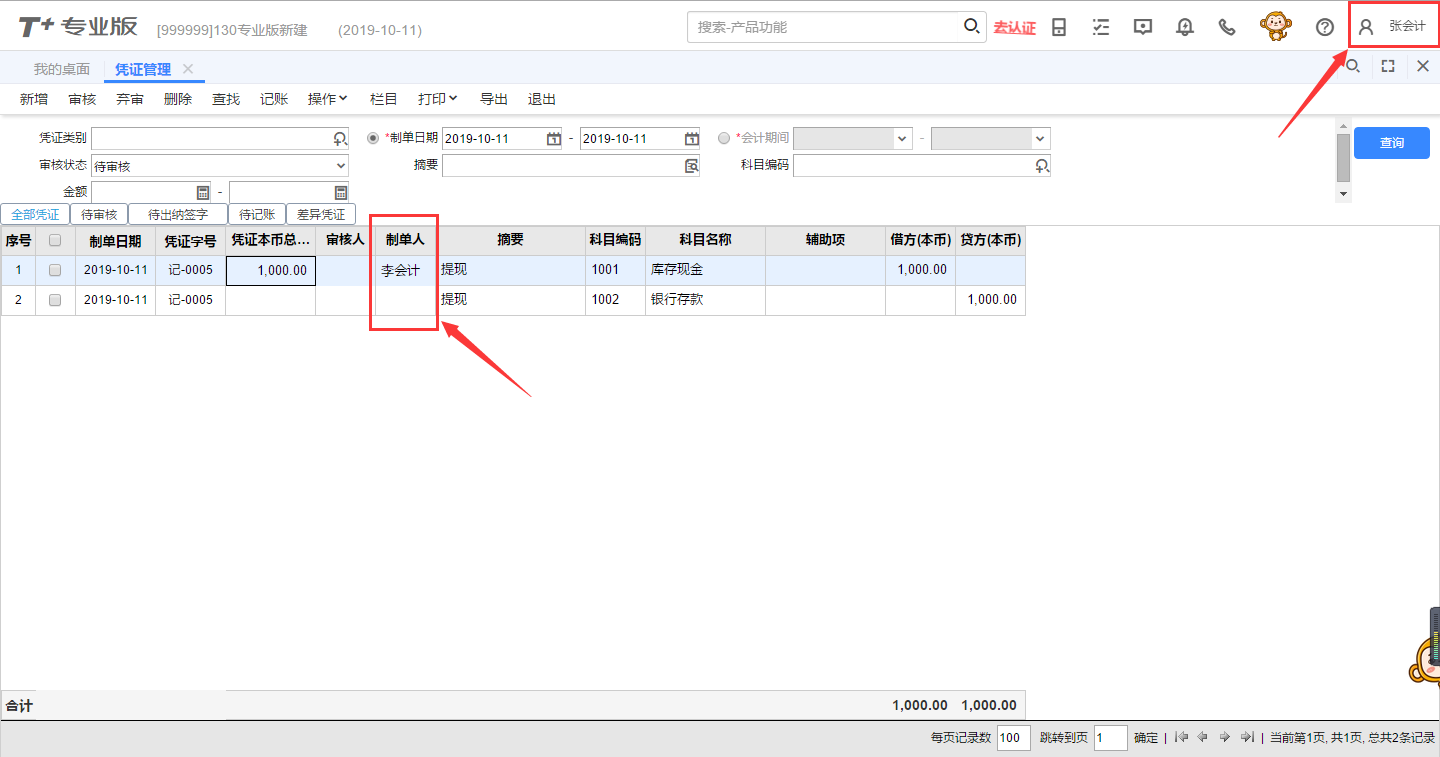Select the 待记账 filter tab
The image size is (1440, 757).
tap(257, 214)
